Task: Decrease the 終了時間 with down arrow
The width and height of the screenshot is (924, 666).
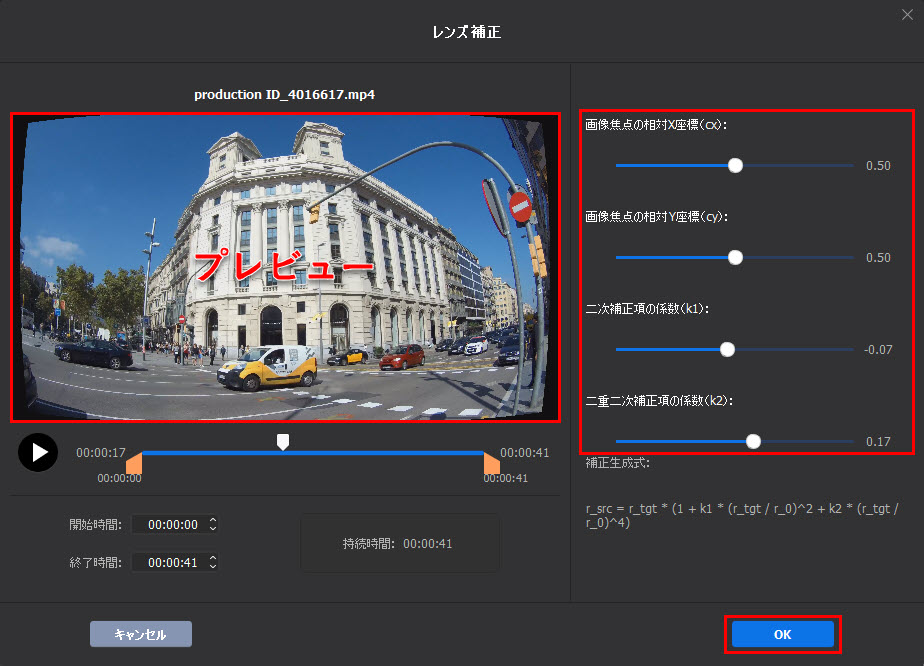Action: 213,567
